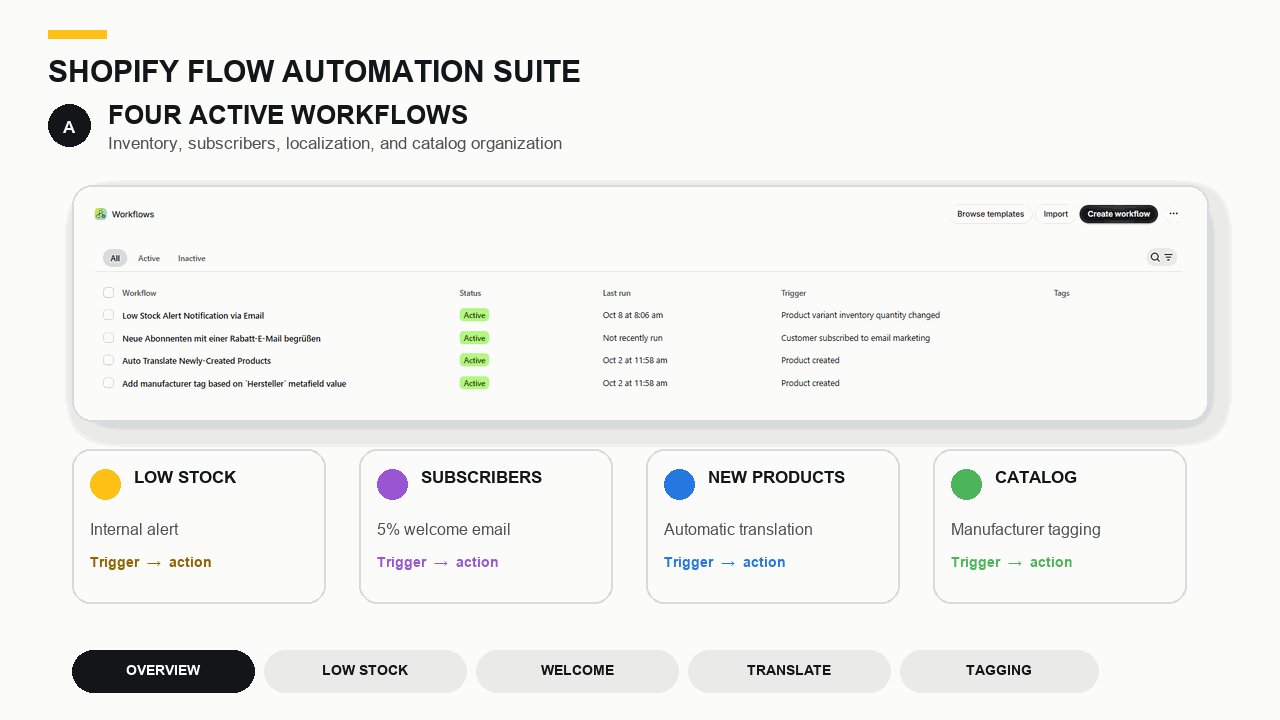Click the green Catalog circle icon
The width and height of the screenshot is (1280, 720).
click(966, 484)
